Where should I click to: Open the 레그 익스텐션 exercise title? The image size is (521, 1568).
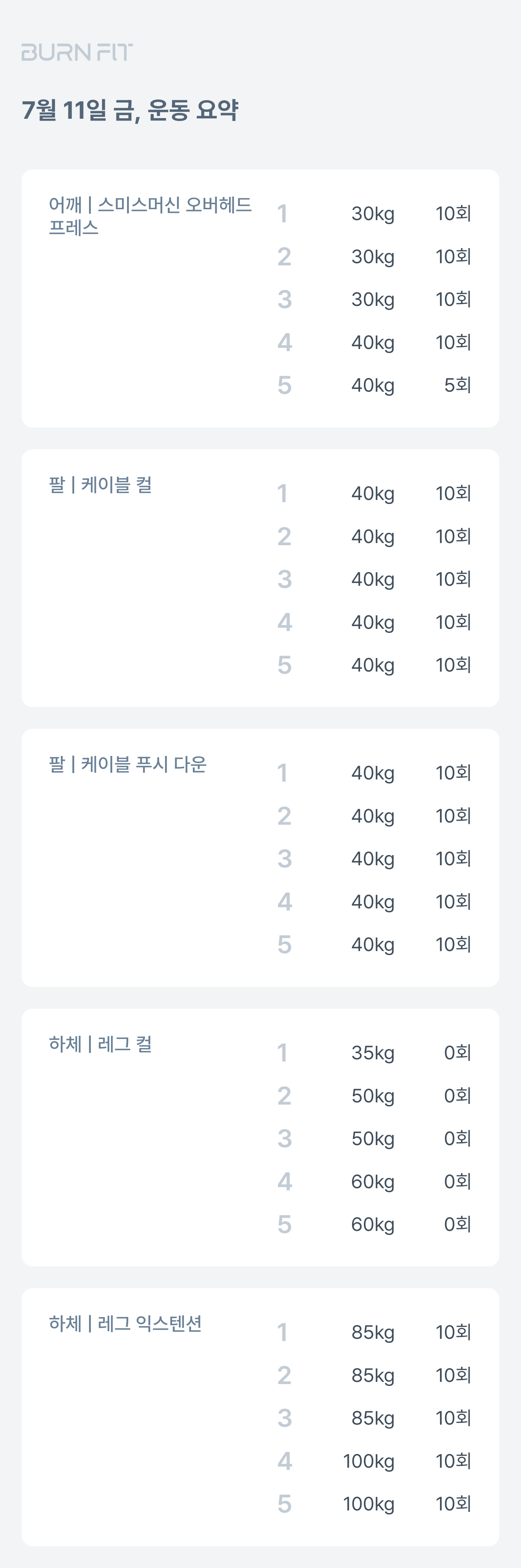point(126,1323)
